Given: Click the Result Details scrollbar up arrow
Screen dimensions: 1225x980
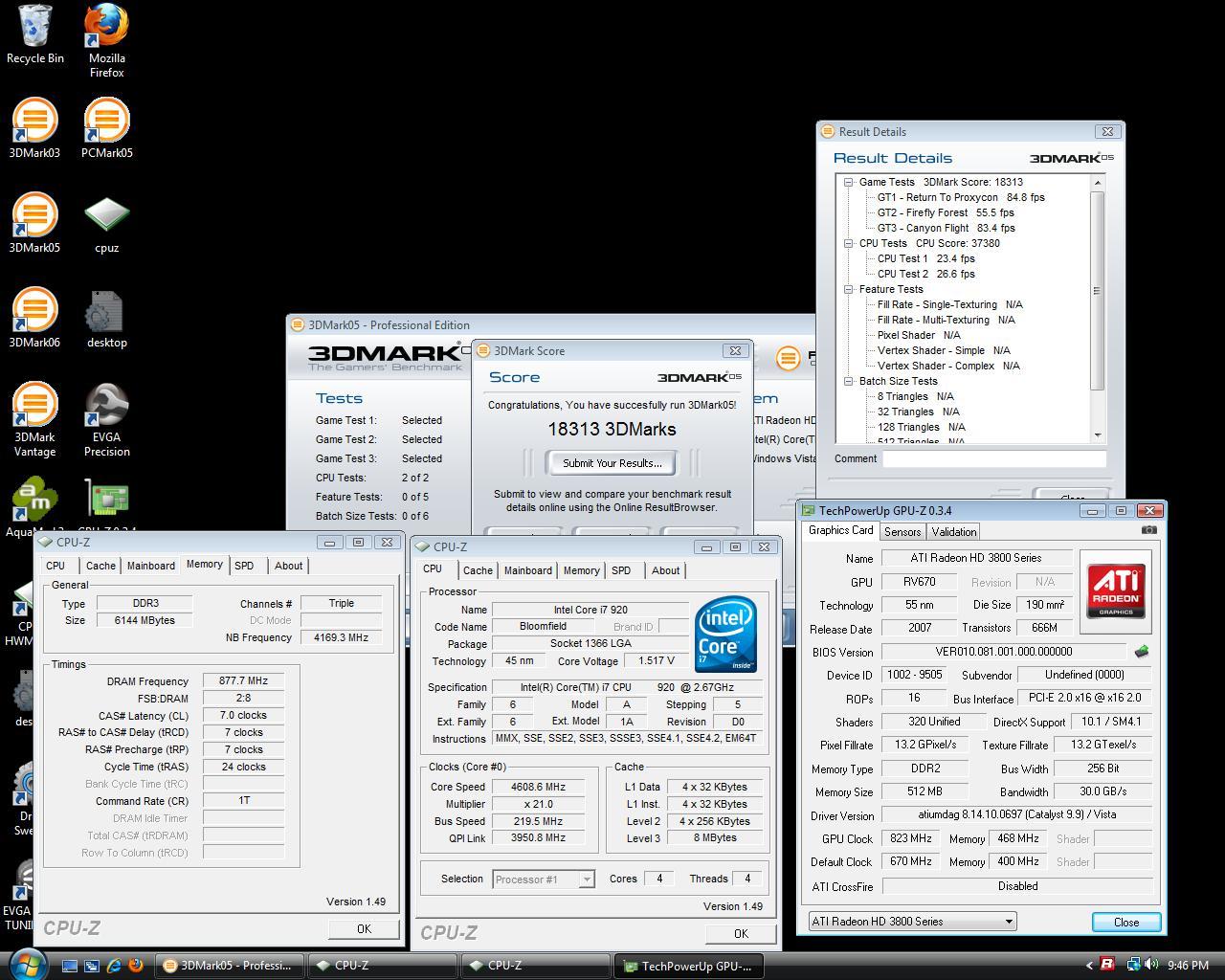Looking at the screenshot, I should (1098, 183).
